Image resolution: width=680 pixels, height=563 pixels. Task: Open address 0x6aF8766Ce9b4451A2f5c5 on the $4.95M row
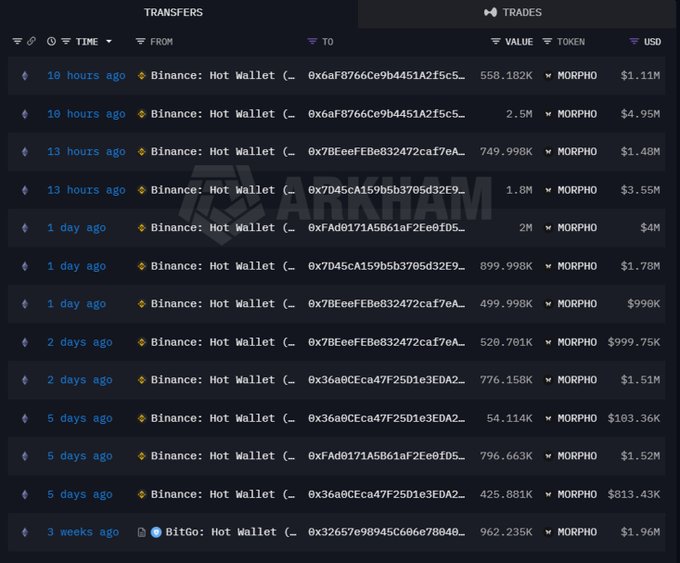point(386,114)
